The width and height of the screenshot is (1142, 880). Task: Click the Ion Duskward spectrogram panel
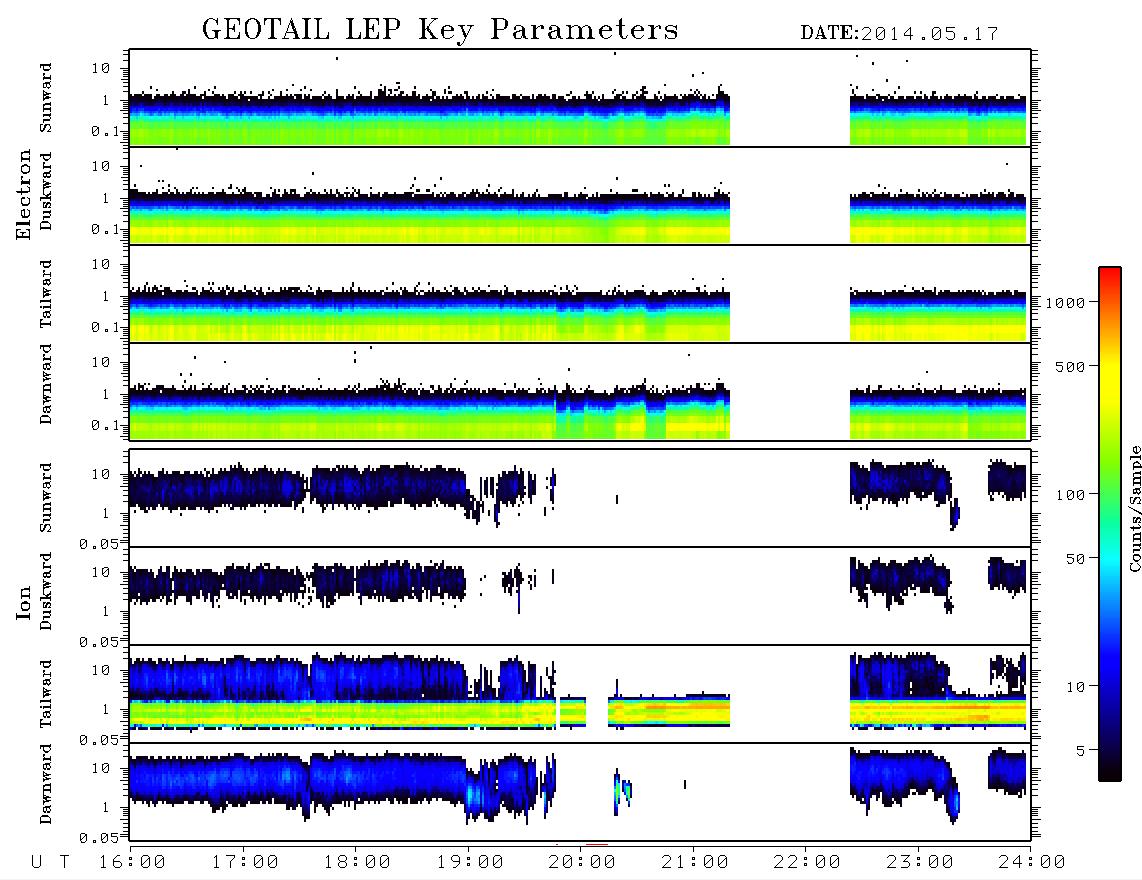(580, 596)
